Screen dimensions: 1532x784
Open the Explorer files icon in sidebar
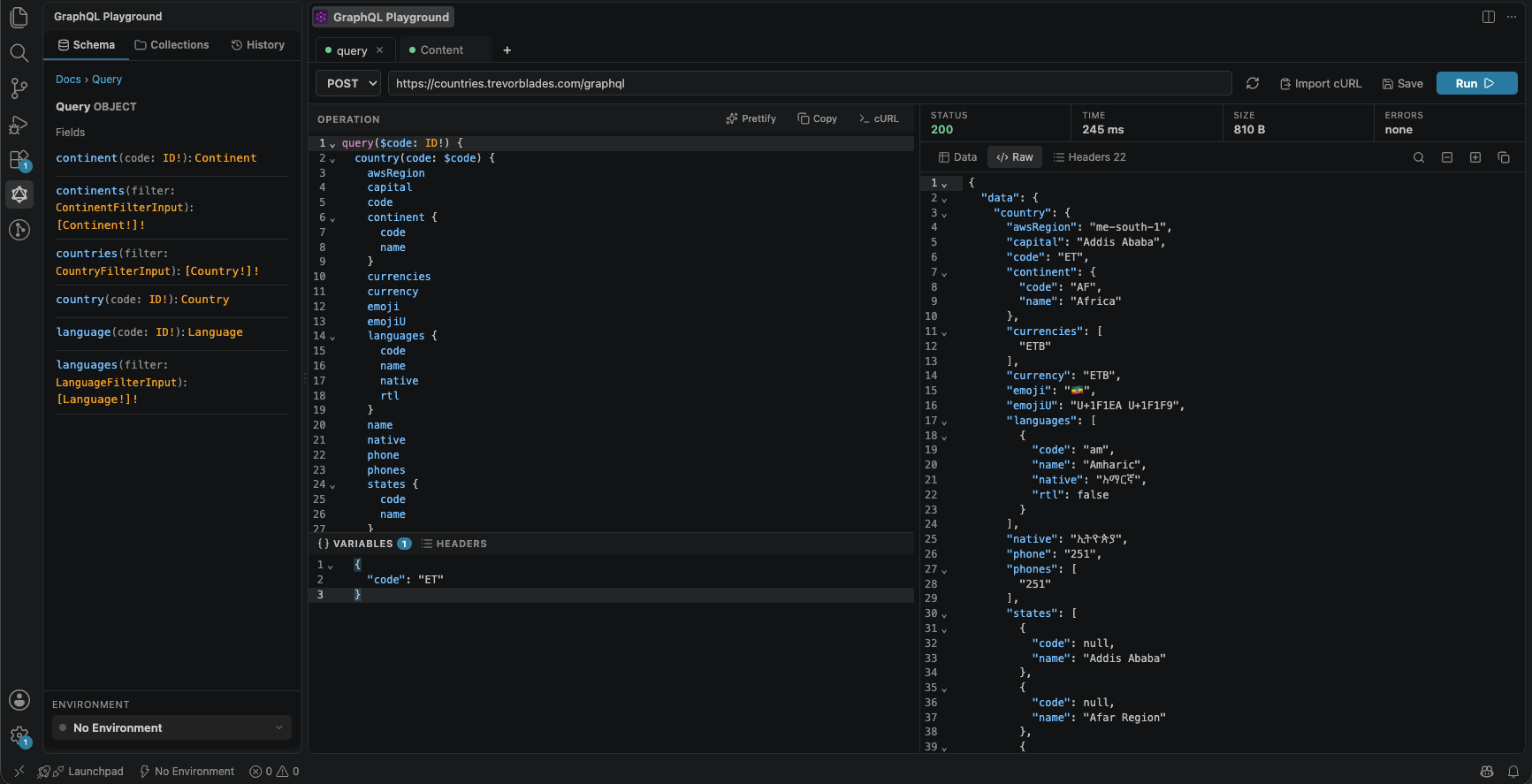pyautogui.click(x=19, y=17)
